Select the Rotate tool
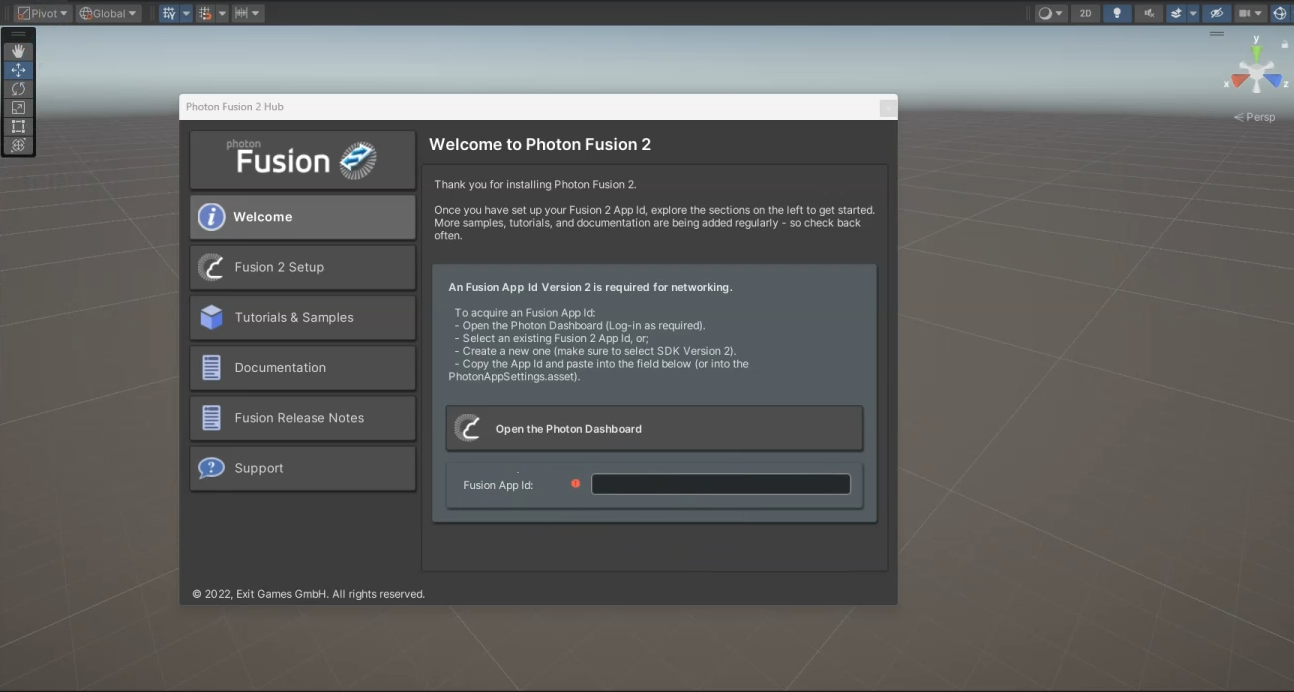The image size is (1294, 692). (x=18, y=89)
